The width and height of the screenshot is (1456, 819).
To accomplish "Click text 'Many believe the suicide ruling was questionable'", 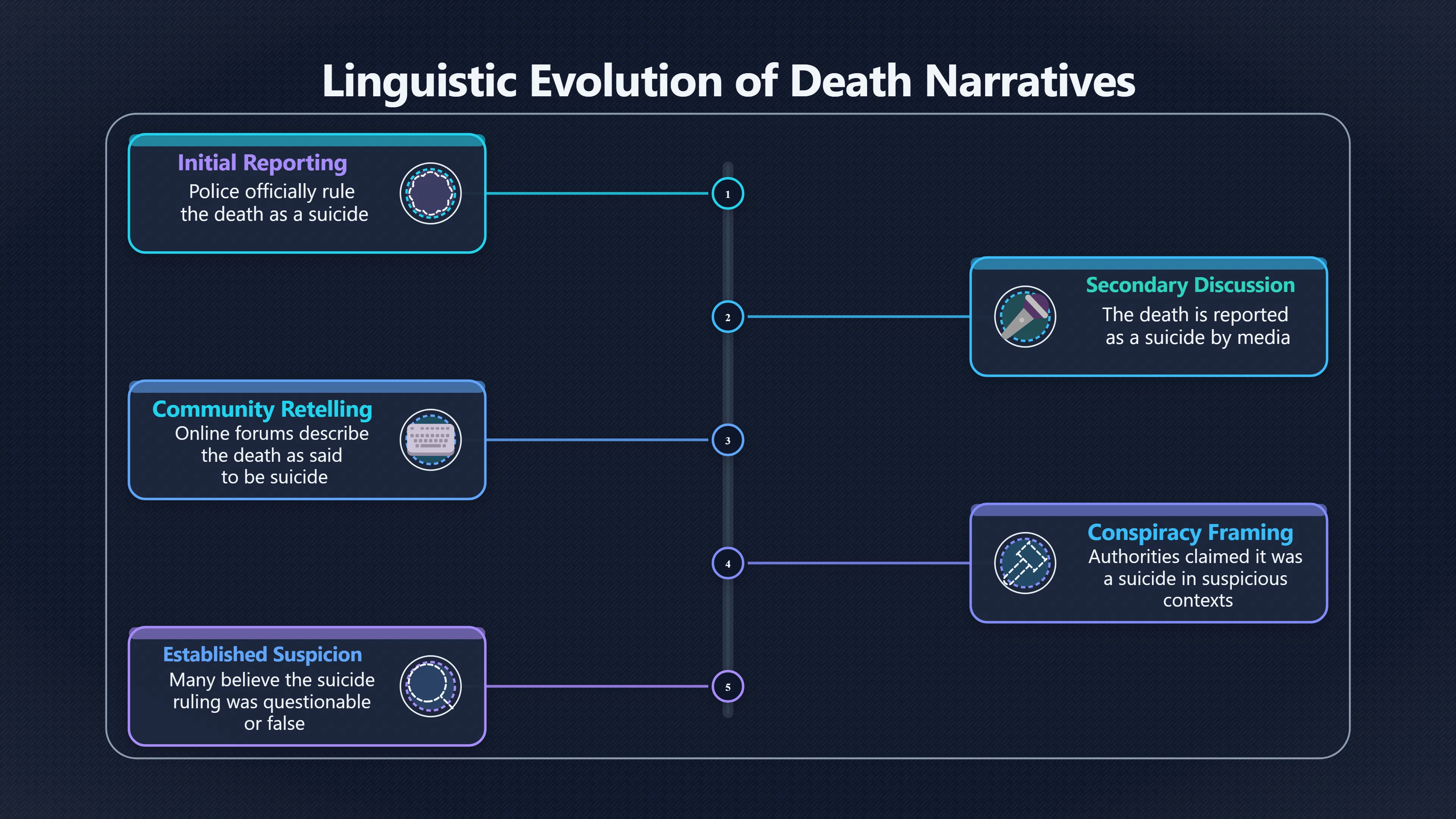I will pos(272,691).
